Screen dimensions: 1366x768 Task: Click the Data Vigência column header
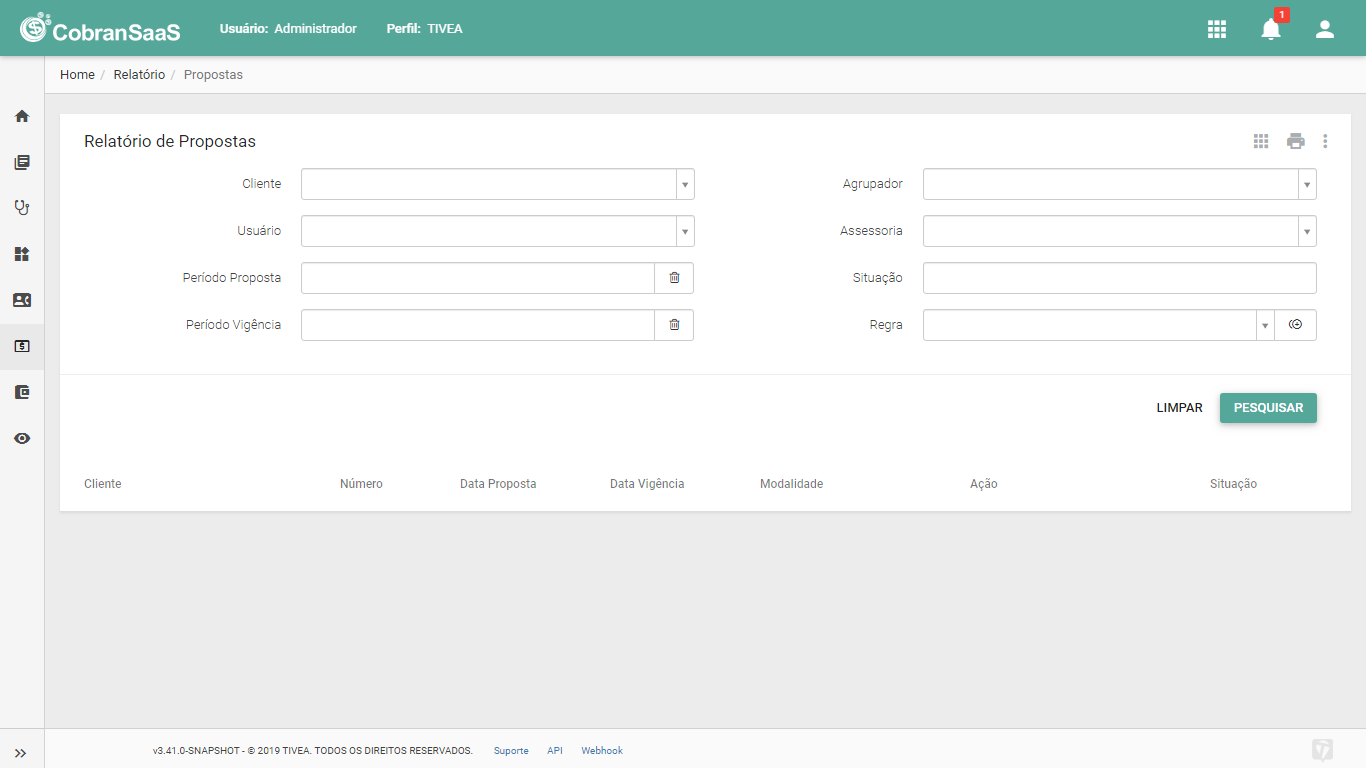click(647, 484)
